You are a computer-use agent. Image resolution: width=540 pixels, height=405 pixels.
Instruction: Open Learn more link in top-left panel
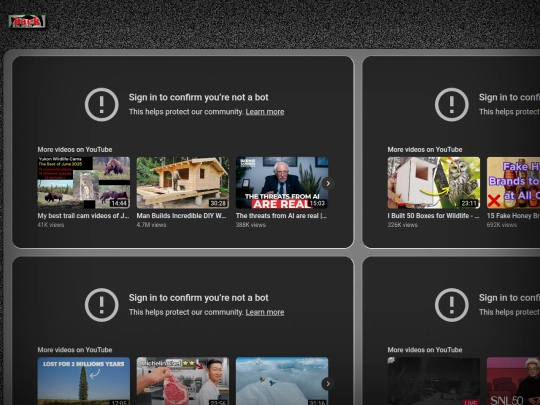click(x=265, y=112)
